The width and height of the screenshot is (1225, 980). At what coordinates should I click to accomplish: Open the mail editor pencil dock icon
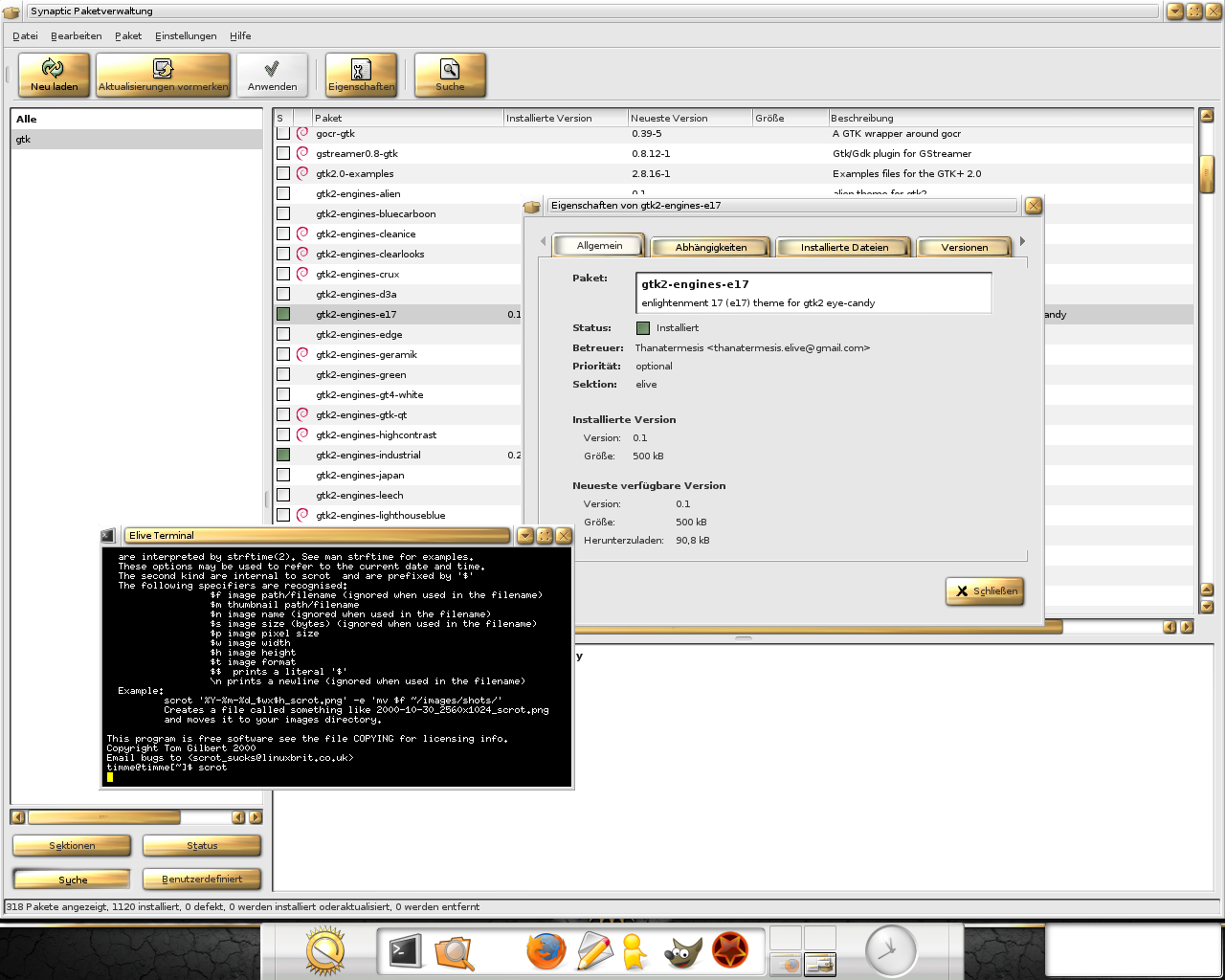tap(593, 951)
